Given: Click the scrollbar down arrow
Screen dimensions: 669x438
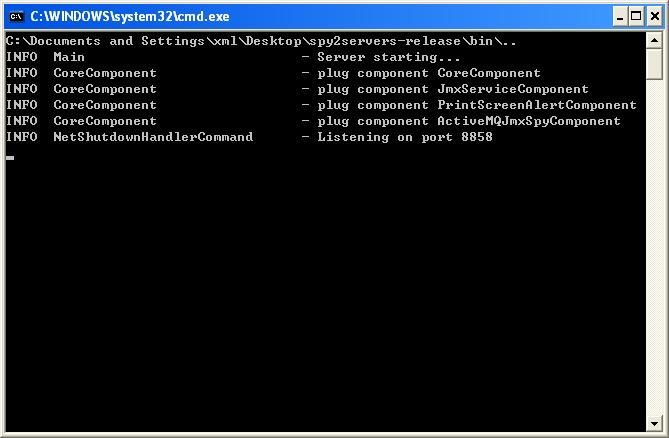Looking at the screenshot, I should click(x=654, y=423).
